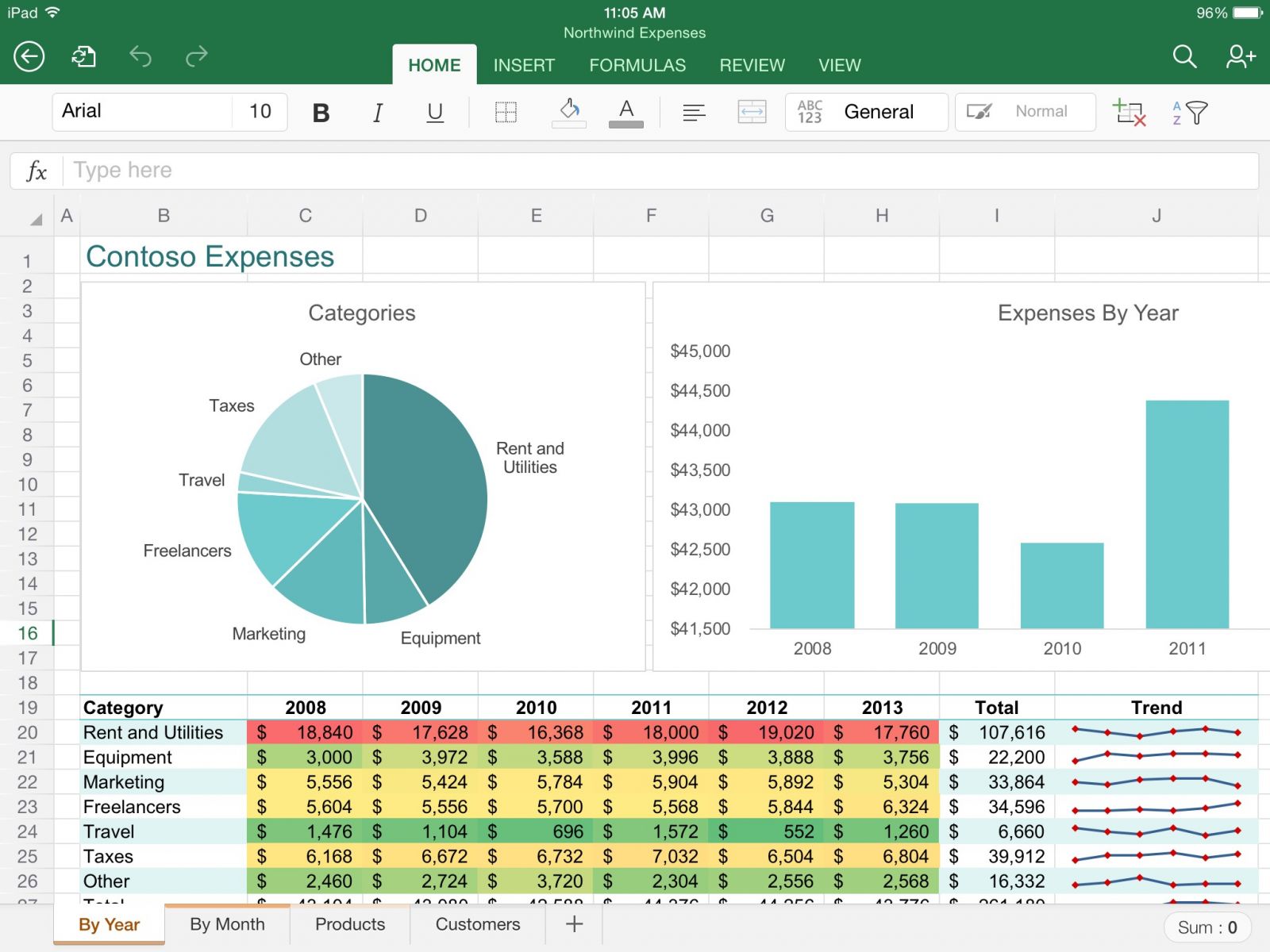This screenshot has width=1270, height=952.
Task: Select the Rent and Utilities sparkline cell
Action: [x=1156, y=732]
